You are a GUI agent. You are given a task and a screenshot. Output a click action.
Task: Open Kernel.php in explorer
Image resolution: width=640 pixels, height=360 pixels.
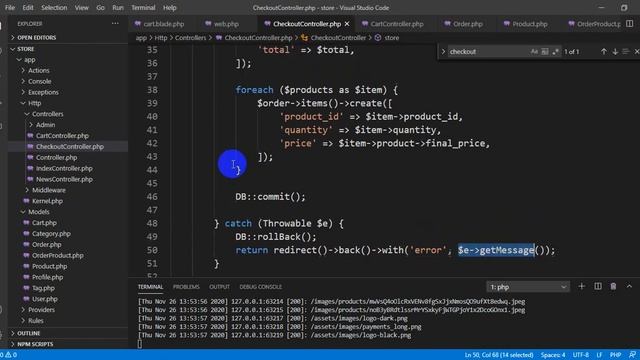pos(68,201)
